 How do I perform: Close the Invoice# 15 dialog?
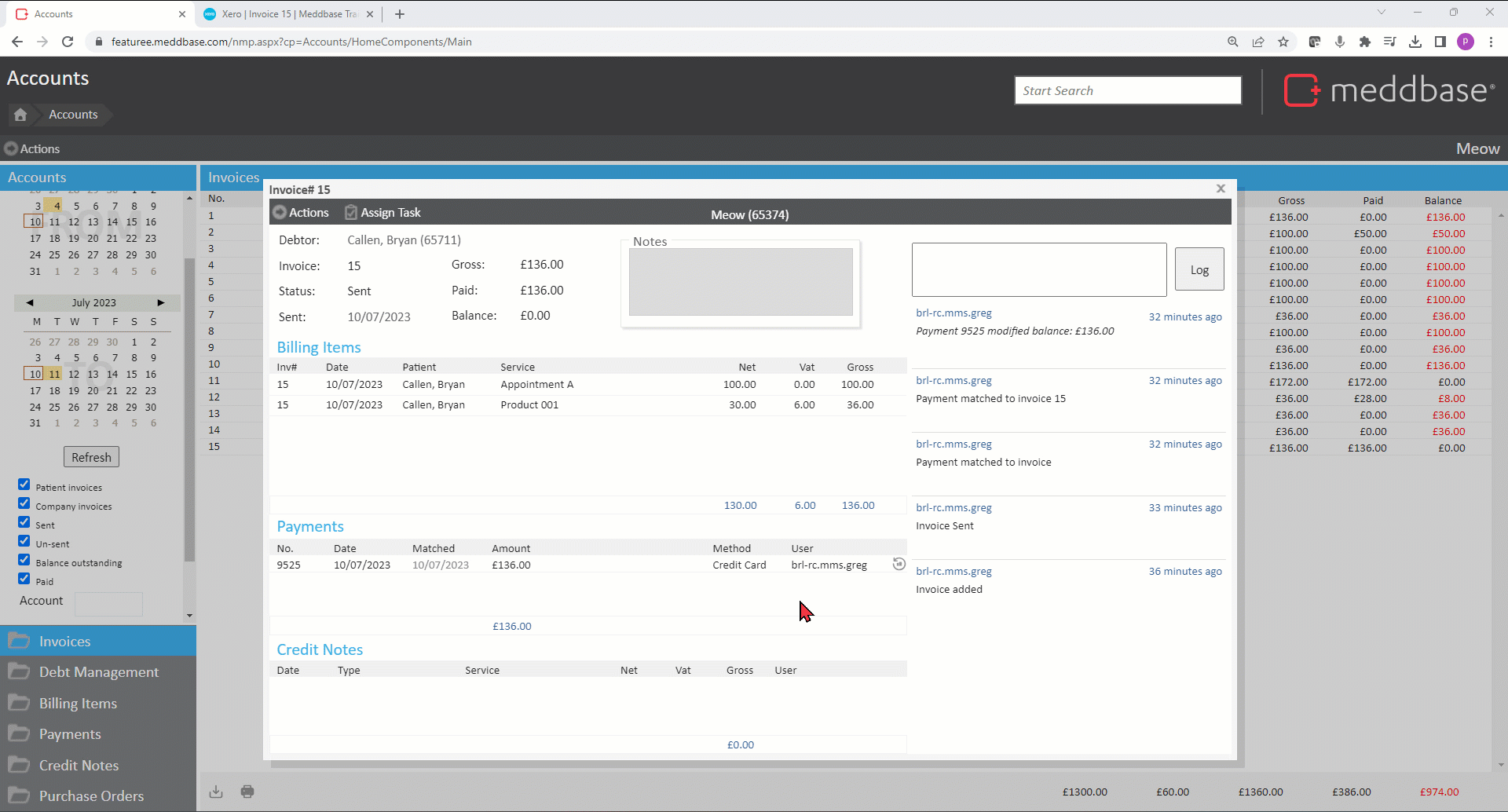pos(1221,188)
